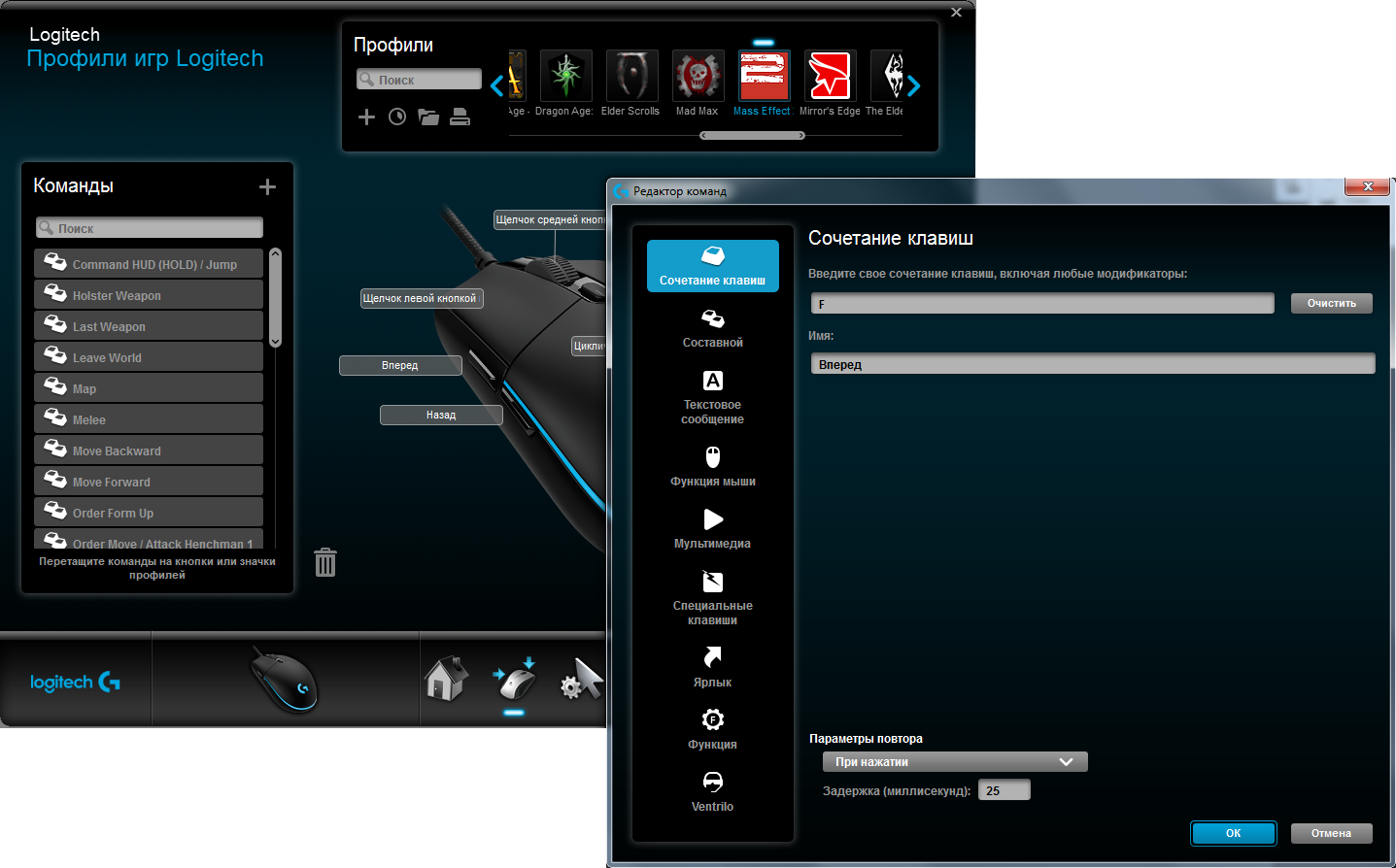Select the partially visible The Elder profile icon
1396x868 pixels.
[887, 76]
